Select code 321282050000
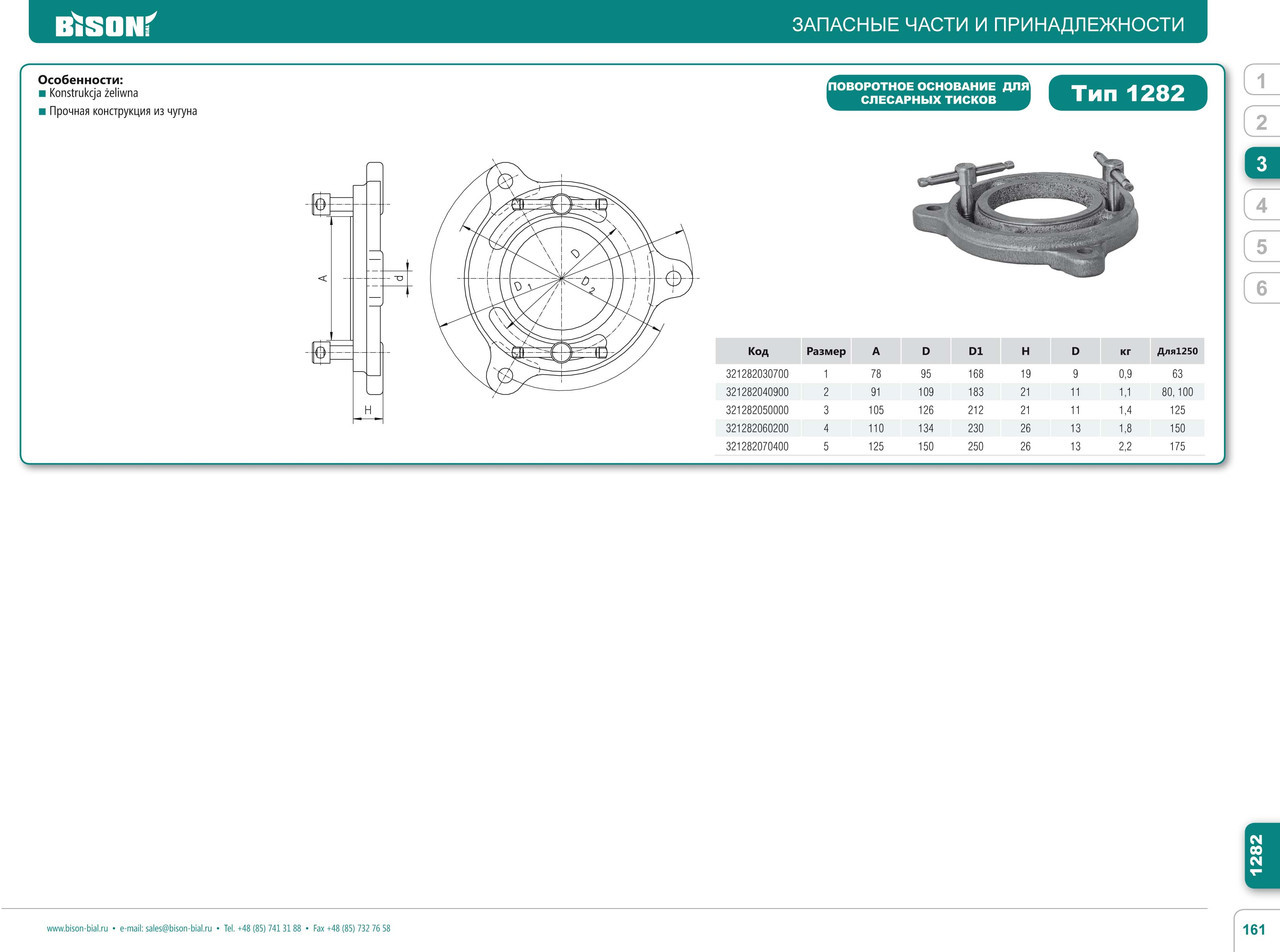 coord(757,410)
